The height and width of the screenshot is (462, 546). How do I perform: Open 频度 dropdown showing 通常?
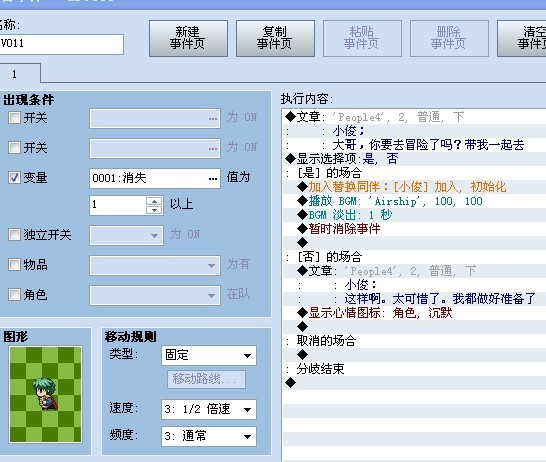pyautogui.click(x=209, y=436)
